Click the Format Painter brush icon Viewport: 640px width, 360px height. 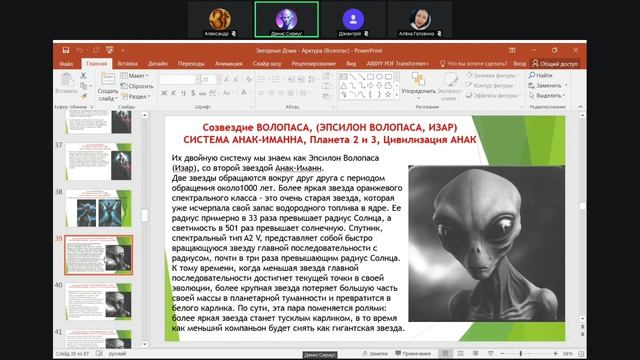point(83,96)
